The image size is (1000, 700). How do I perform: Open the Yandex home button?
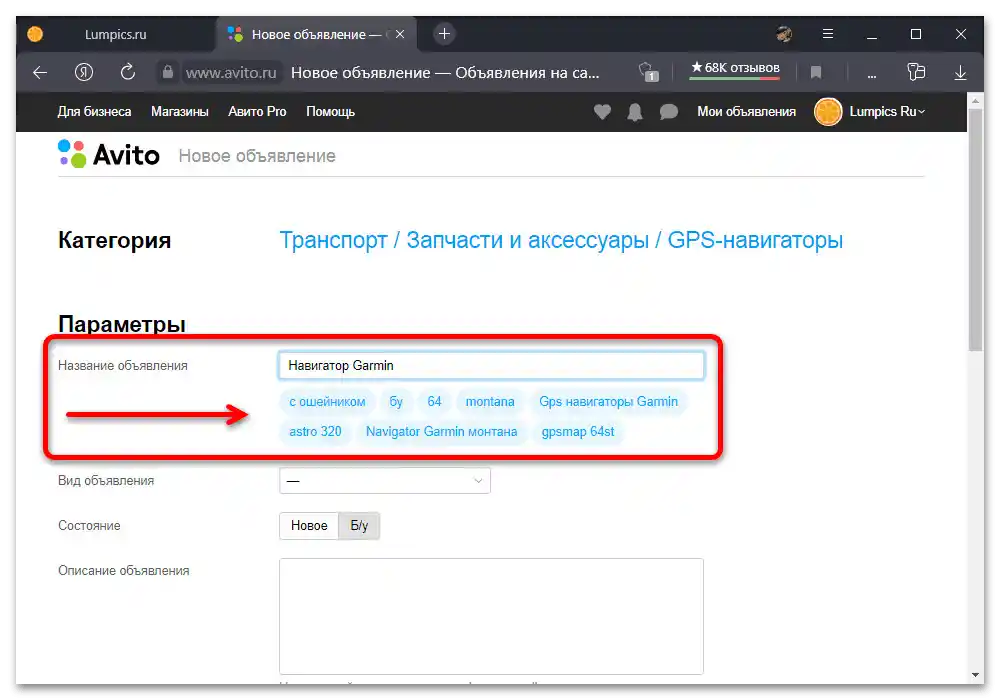84,72
